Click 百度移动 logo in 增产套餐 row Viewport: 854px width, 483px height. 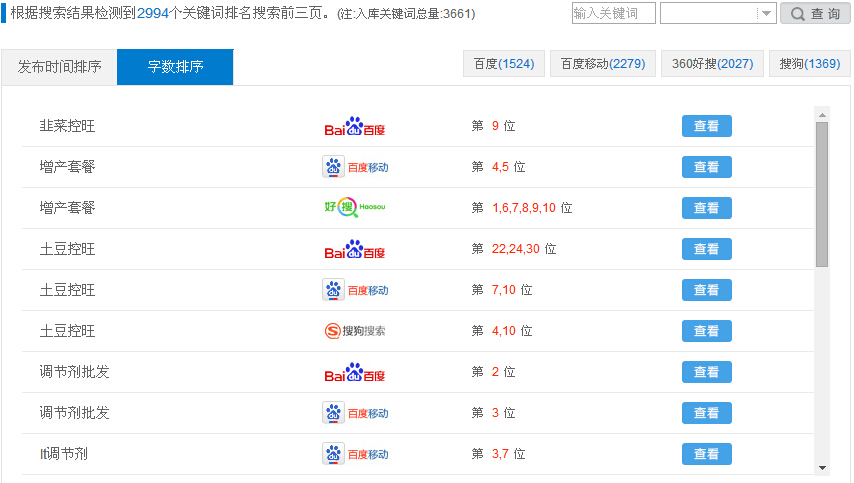[x=355, y=167]
